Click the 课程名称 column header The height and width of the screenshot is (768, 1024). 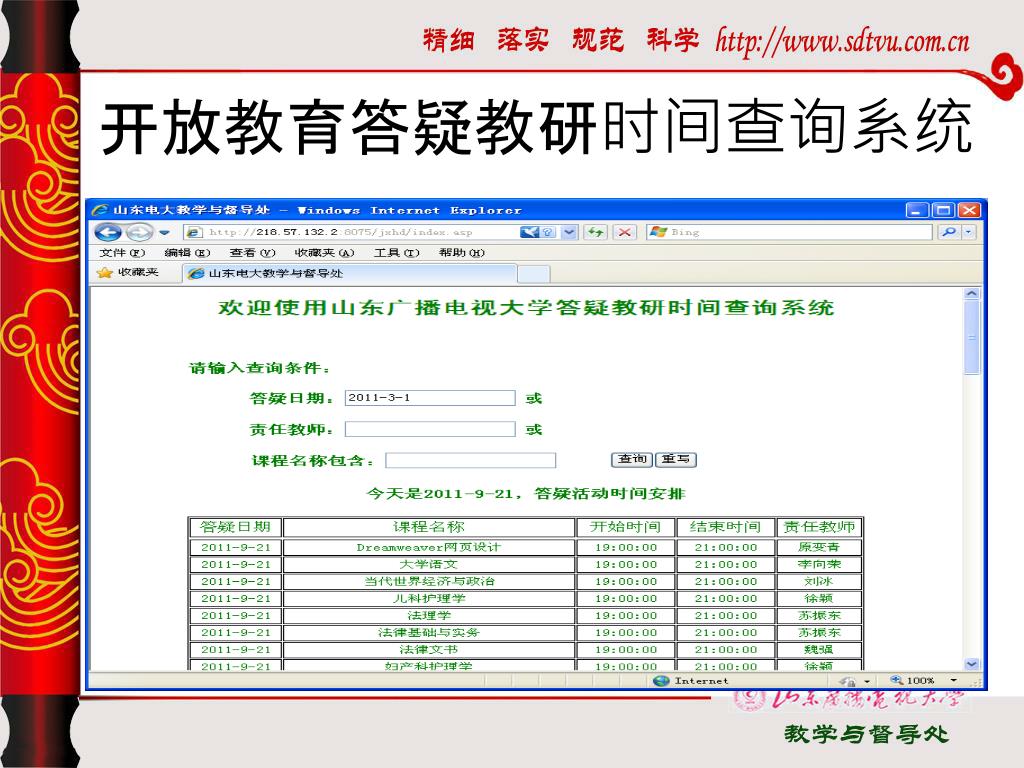point(428,527)
